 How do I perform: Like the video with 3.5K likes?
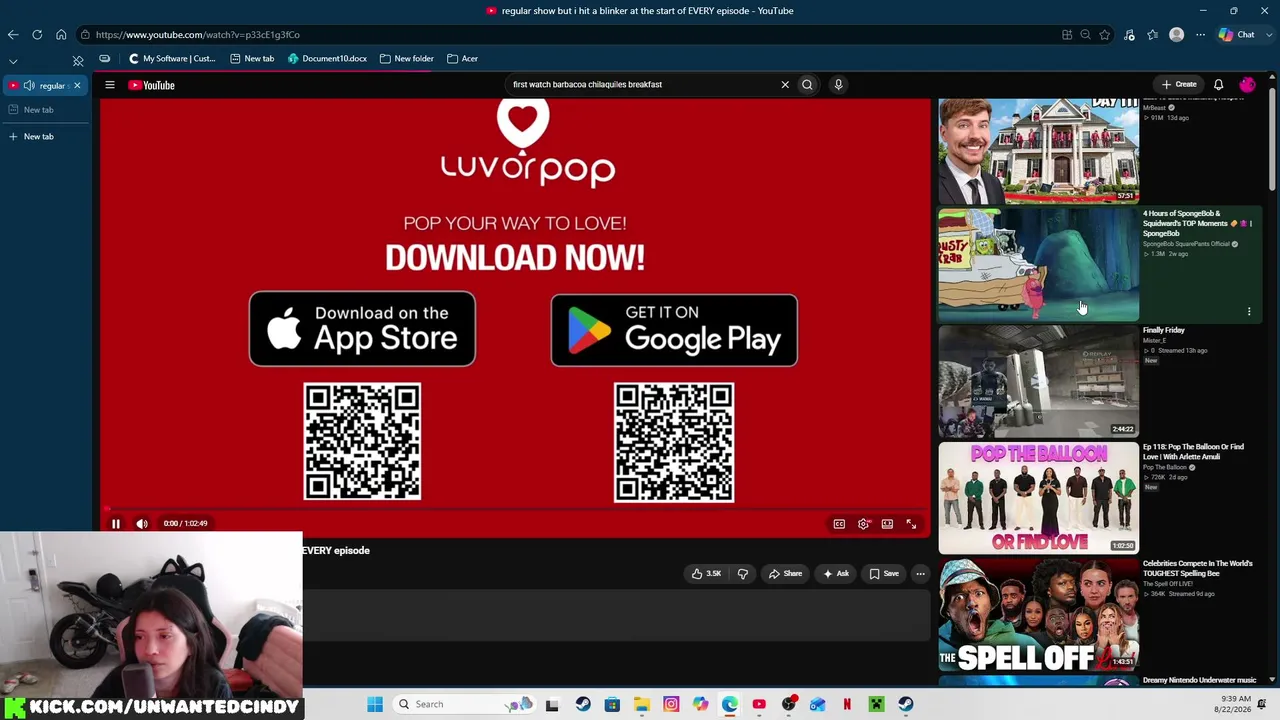[x=706, y=573]
